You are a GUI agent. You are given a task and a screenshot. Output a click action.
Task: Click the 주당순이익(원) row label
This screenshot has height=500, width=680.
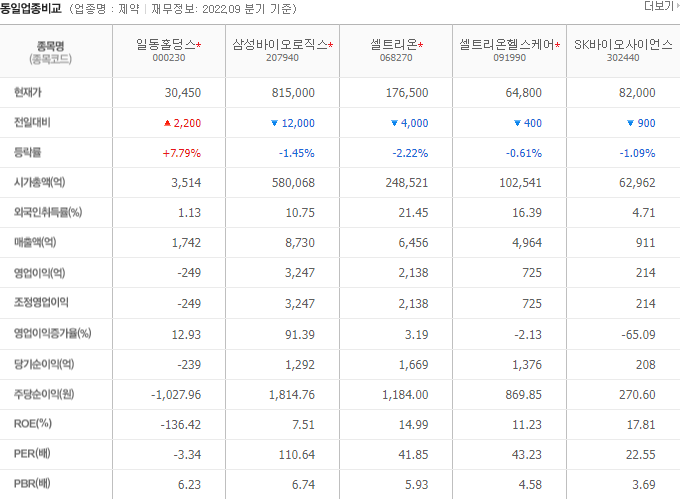(44, 394)
